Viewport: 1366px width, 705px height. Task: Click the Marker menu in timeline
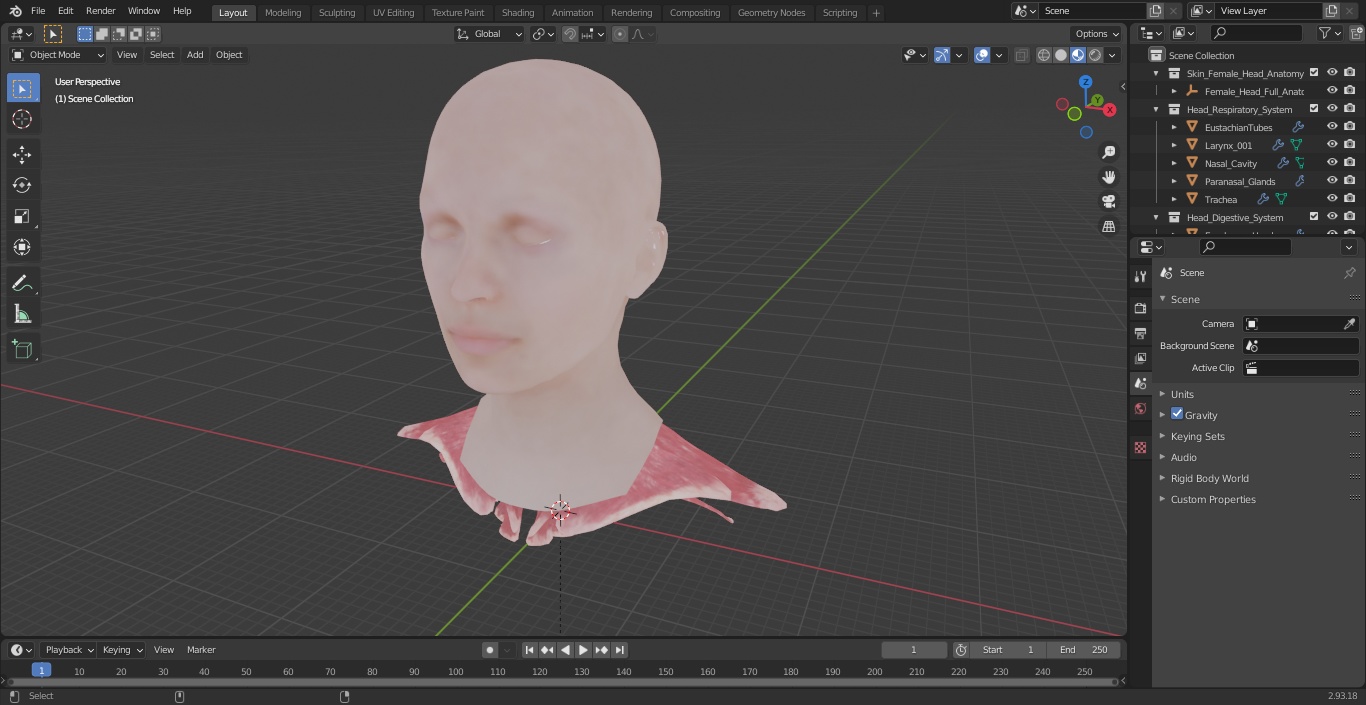pos(201,650)
